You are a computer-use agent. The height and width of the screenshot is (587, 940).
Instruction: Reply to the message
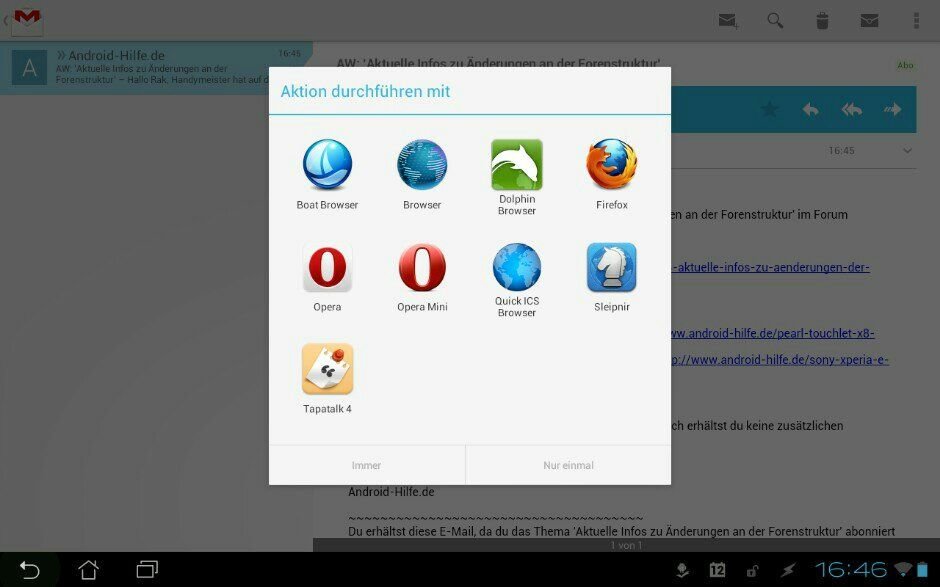click(811, 109)
